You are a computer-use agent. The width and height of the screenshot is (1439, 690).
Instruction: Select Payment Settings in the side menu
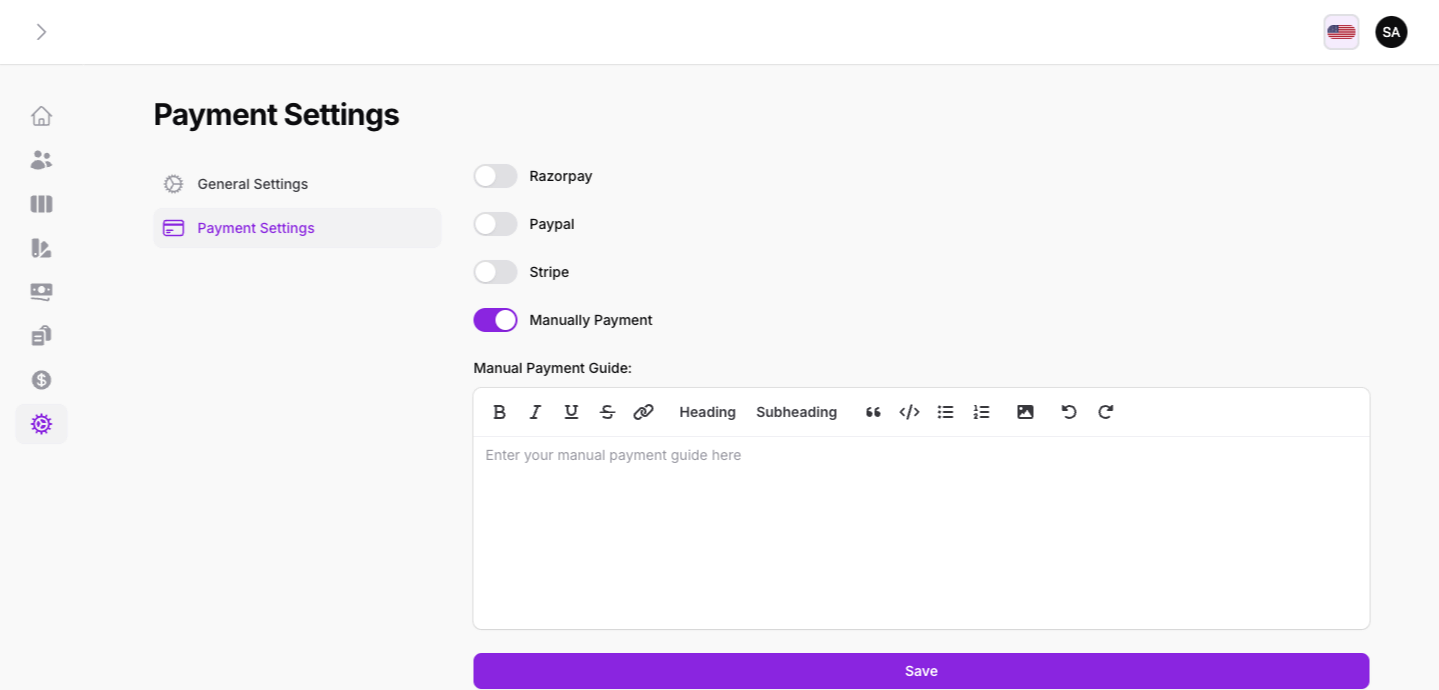coord(256,228)
